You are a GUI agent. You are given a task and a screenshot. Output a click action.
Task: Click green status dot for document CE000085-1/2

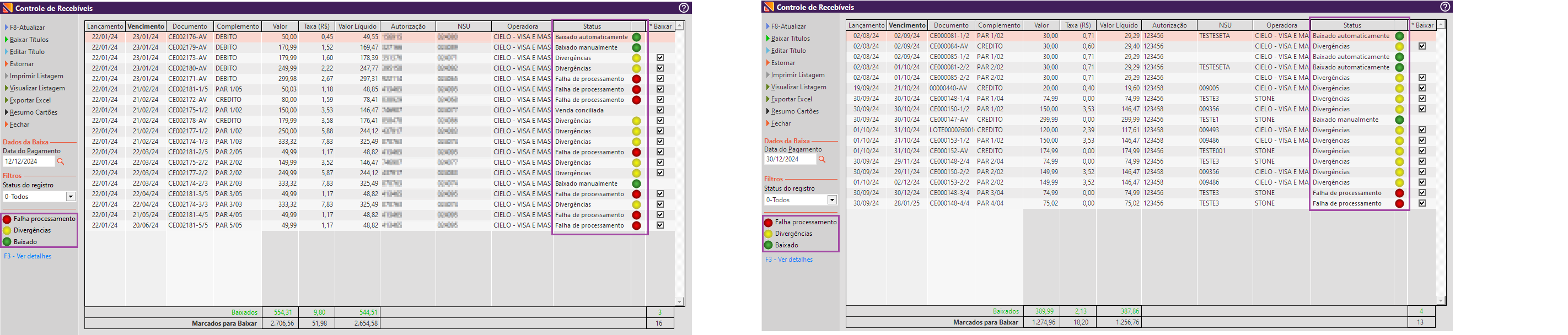point(1399,57)
